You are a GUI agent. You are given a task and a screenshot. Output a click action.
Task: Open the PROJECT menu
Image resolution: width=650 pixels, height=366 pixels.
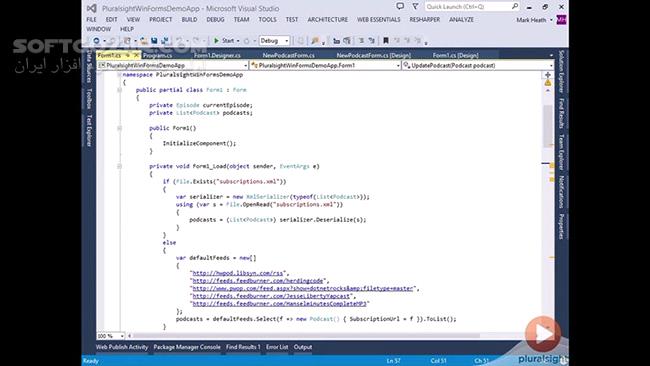pyautogui.click(x=160, y=19)
